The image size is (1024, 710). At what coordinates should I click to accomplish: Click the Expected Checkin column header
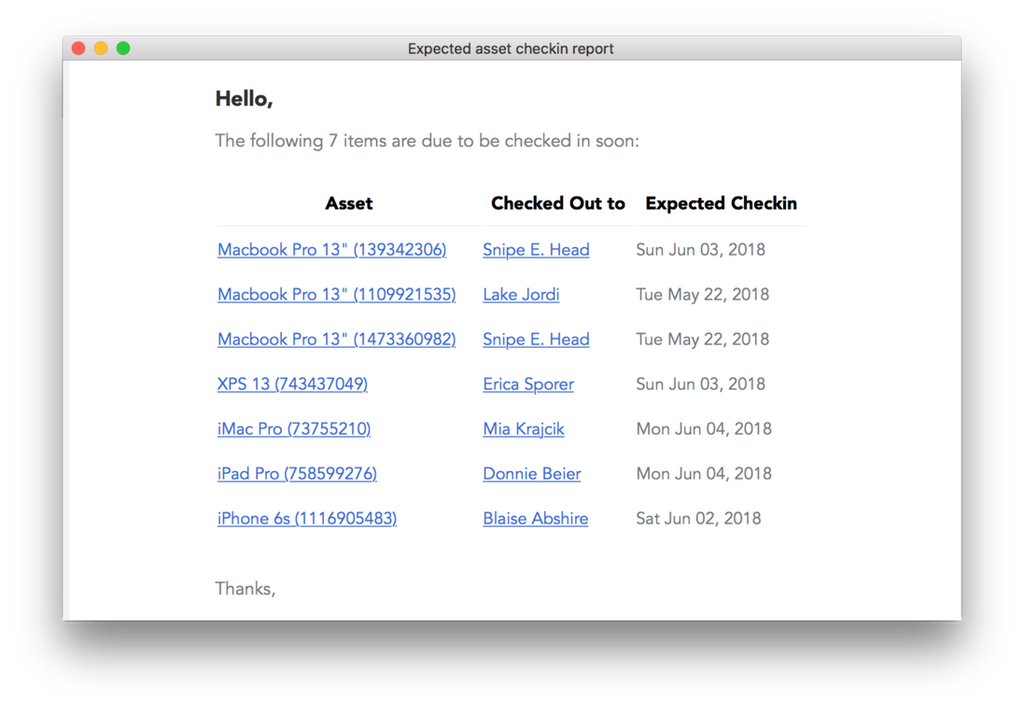pos(721,204)
